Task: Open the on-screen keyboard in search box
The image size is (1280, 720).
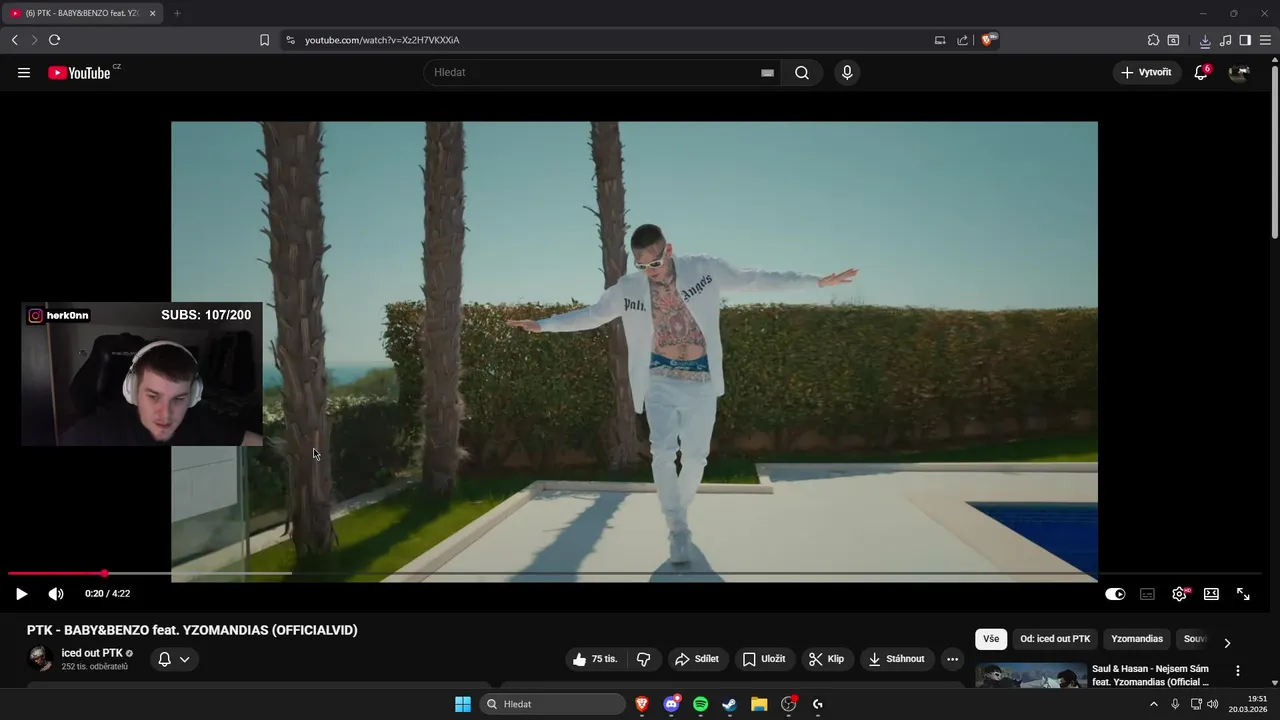Action: pos(767,73)
